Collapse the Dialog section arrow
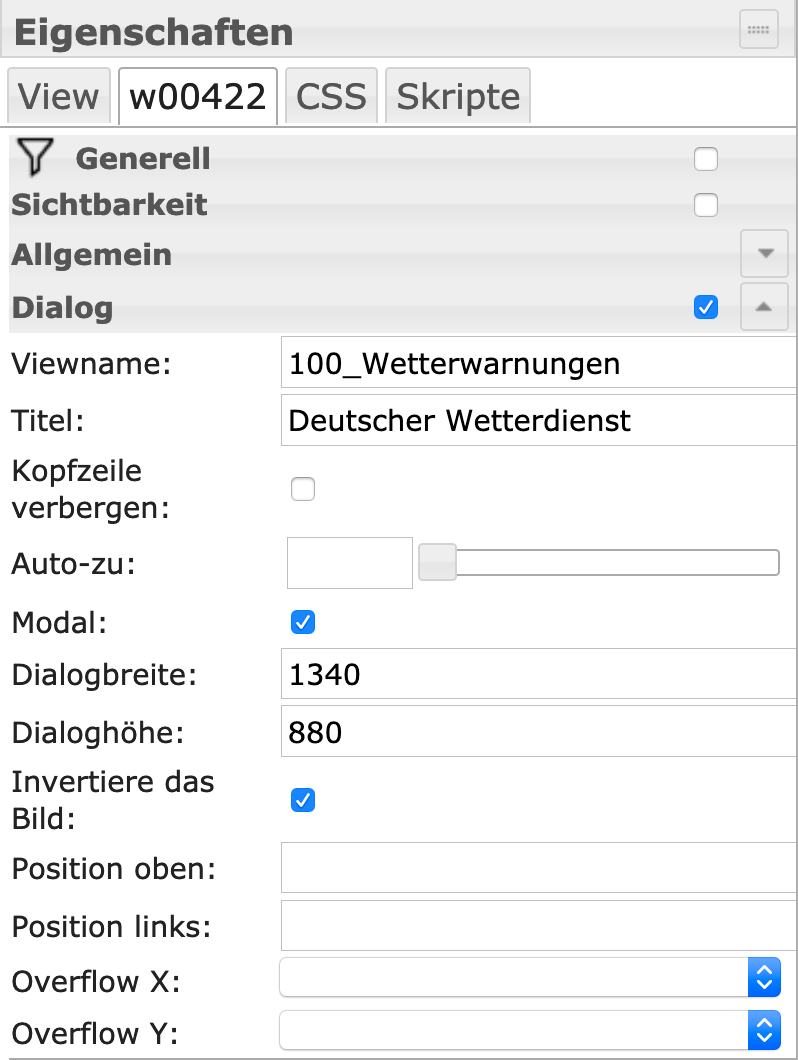This screenshot has height=1060, width=798. (765, 307)
